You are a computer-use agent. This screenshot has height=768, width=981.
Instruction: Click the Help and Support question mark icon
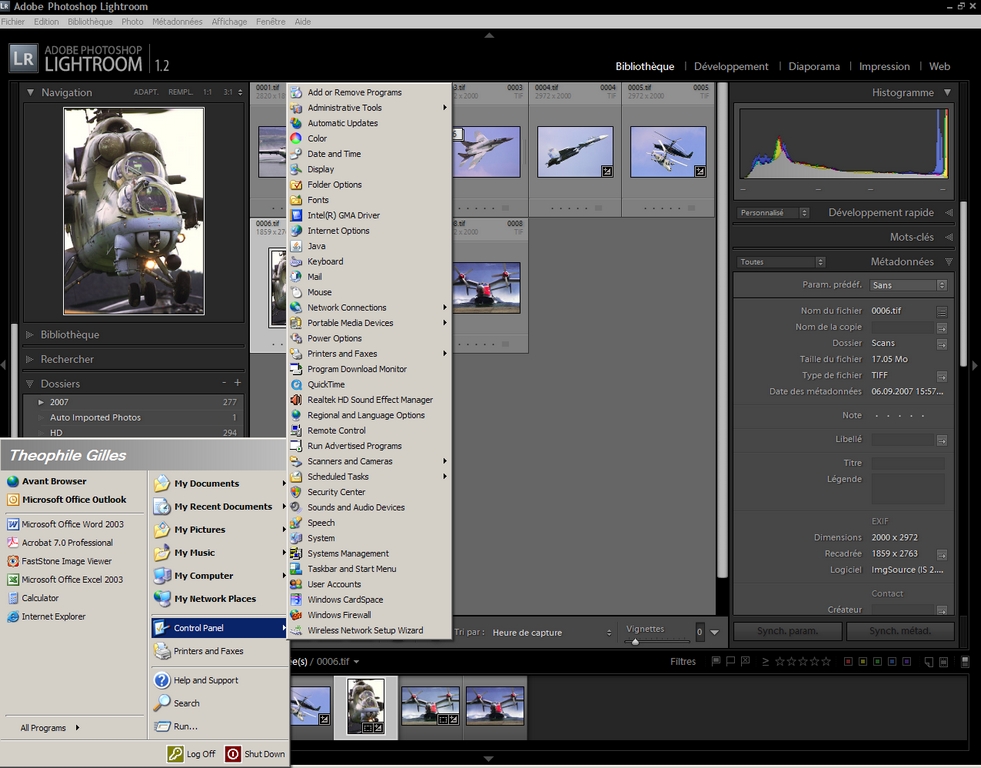click(162, 680)
